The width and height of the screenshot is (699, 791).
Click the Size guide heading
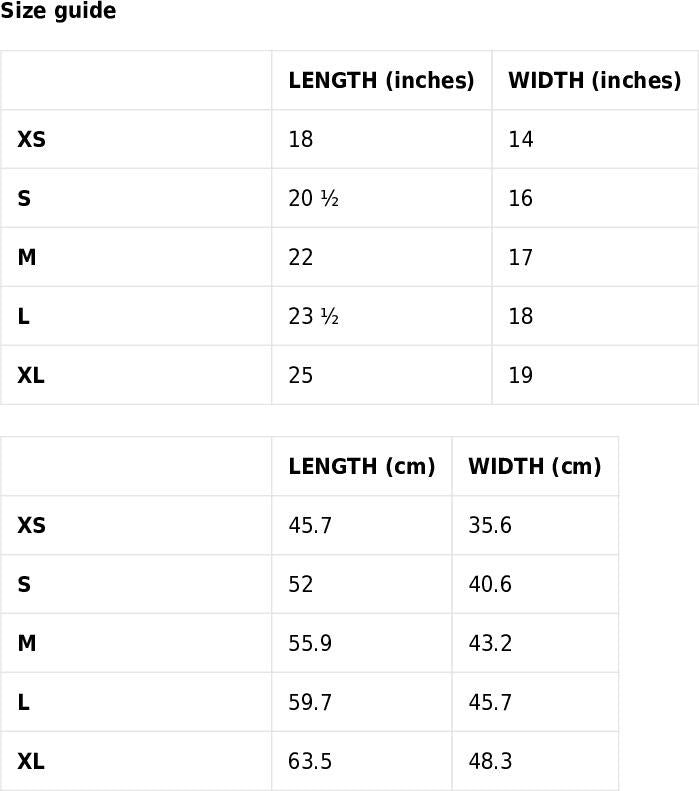(58, 11)
